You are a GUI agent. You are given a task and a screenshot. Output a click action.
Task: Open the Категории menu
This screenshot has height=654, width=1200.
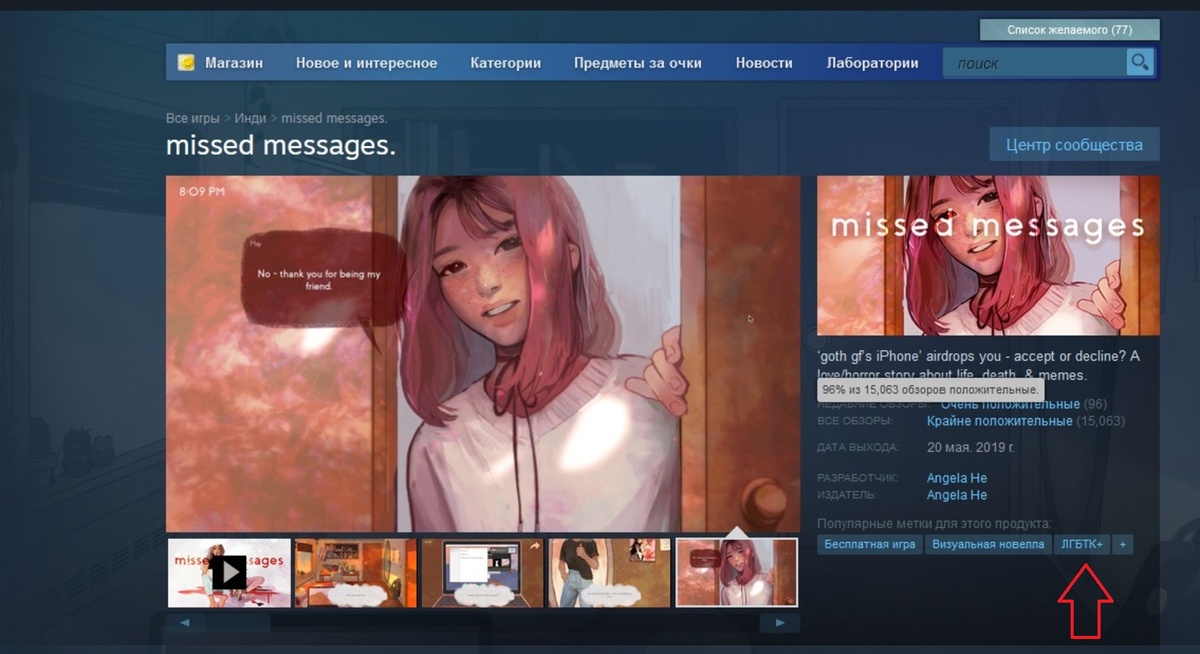[x=505, y=63]
